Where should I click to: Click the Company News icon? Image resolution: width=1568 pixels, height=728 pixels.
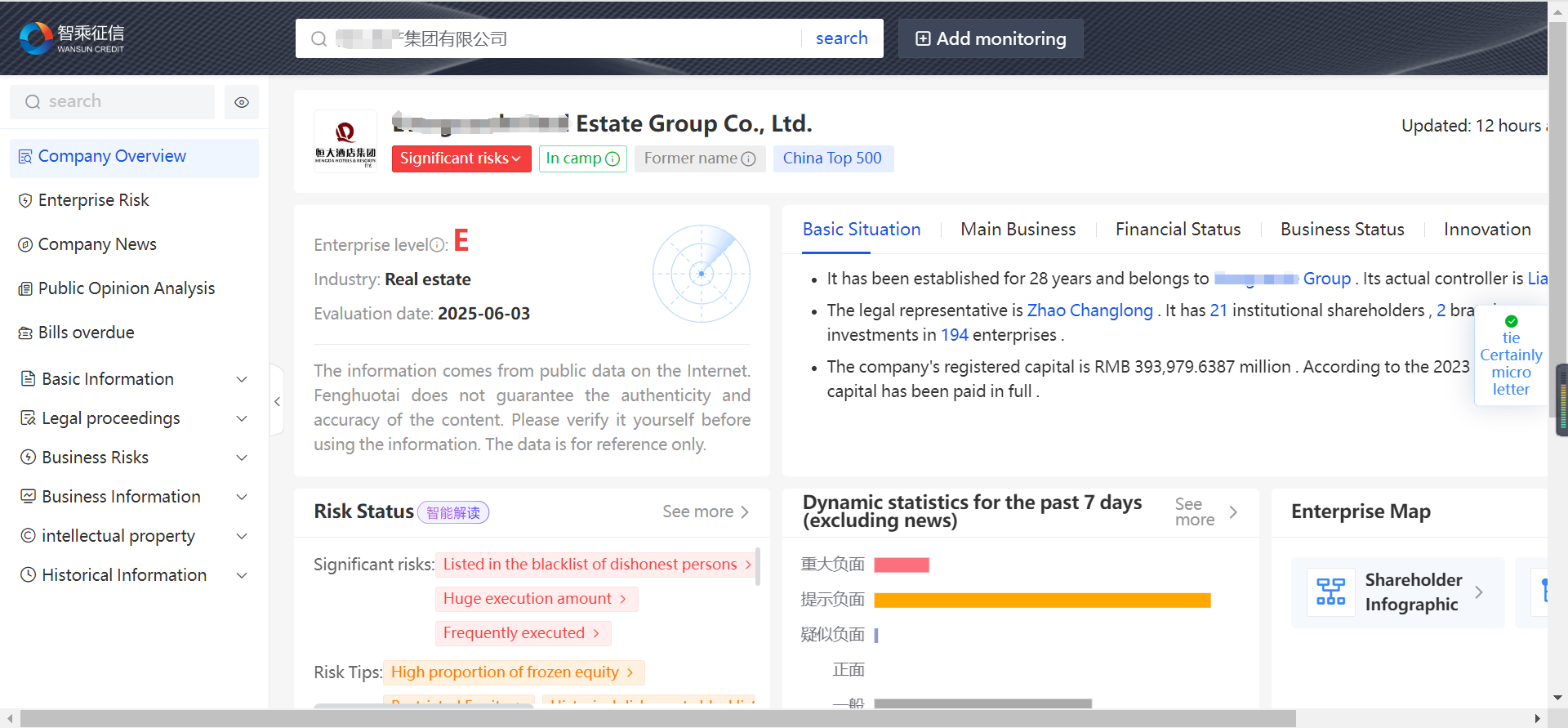point(25,244)
